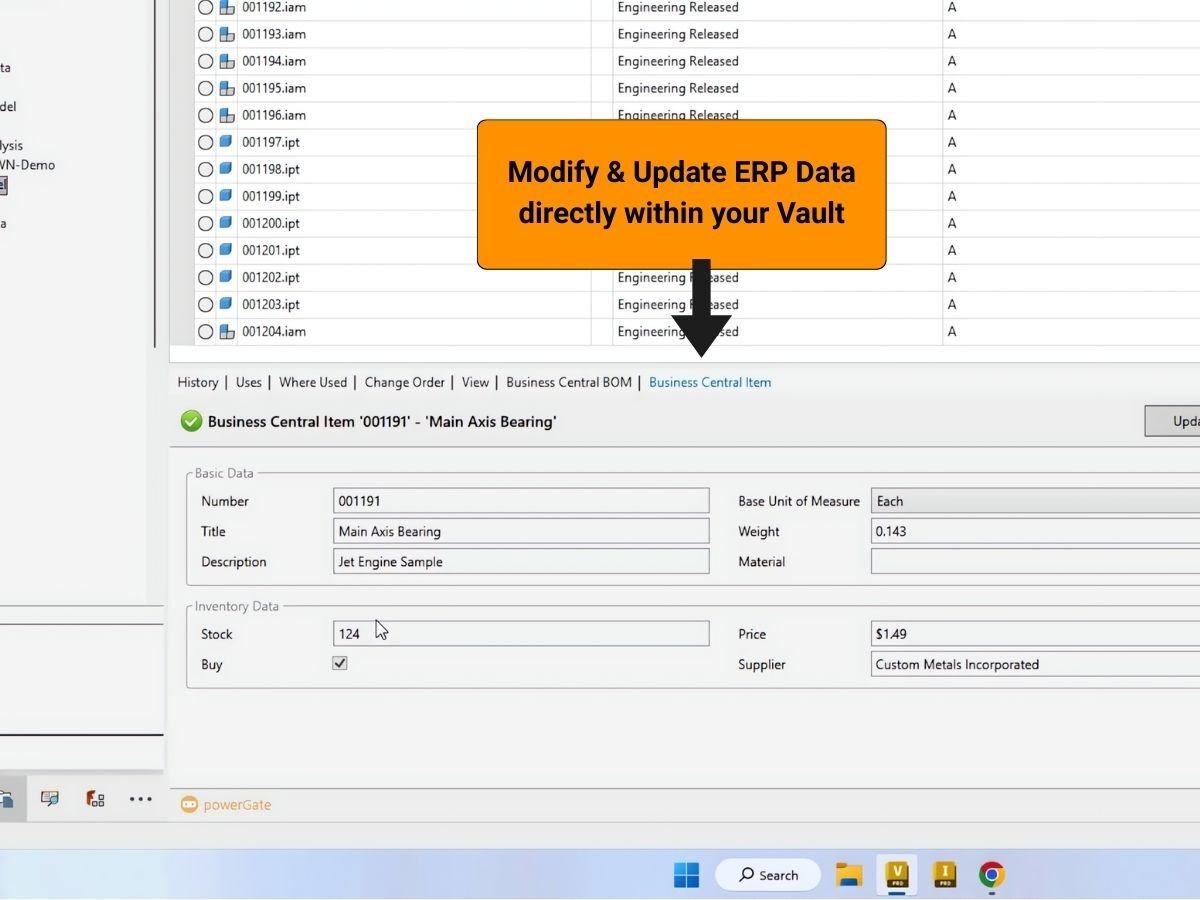Screen dimensions: 1200x900
Task: Switch to the Uses tab
Action: pyautogui.click(x=249, y=382)
